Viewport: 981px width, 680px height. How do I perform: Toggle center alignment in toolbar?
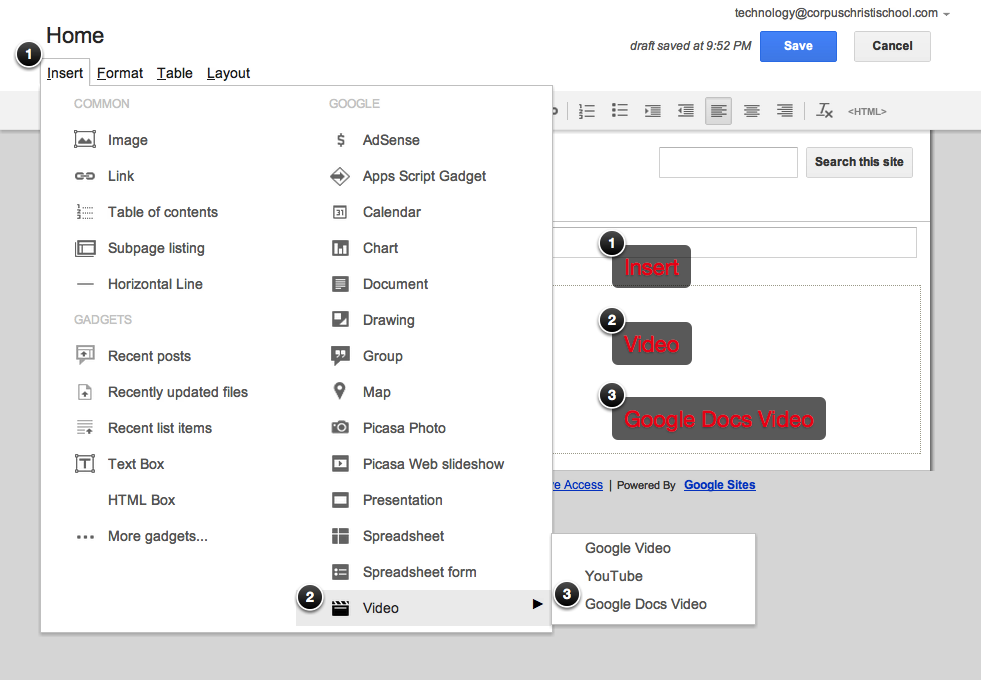[x=751, y=111]
